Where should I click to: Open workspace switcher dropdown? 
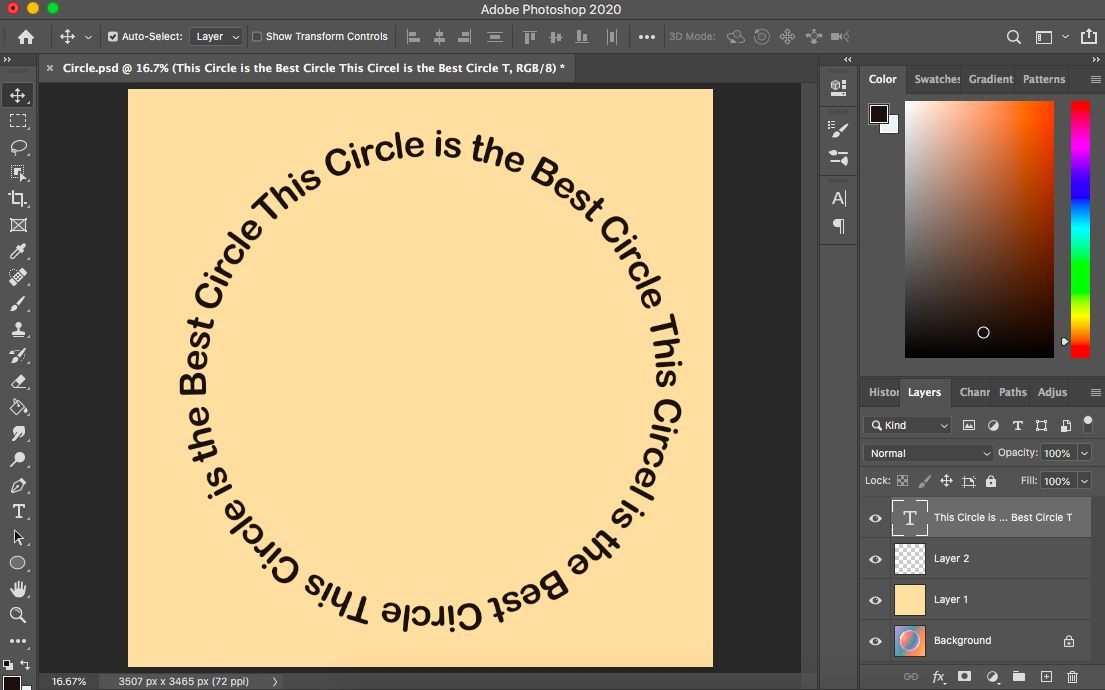[x=1066, y=37]
